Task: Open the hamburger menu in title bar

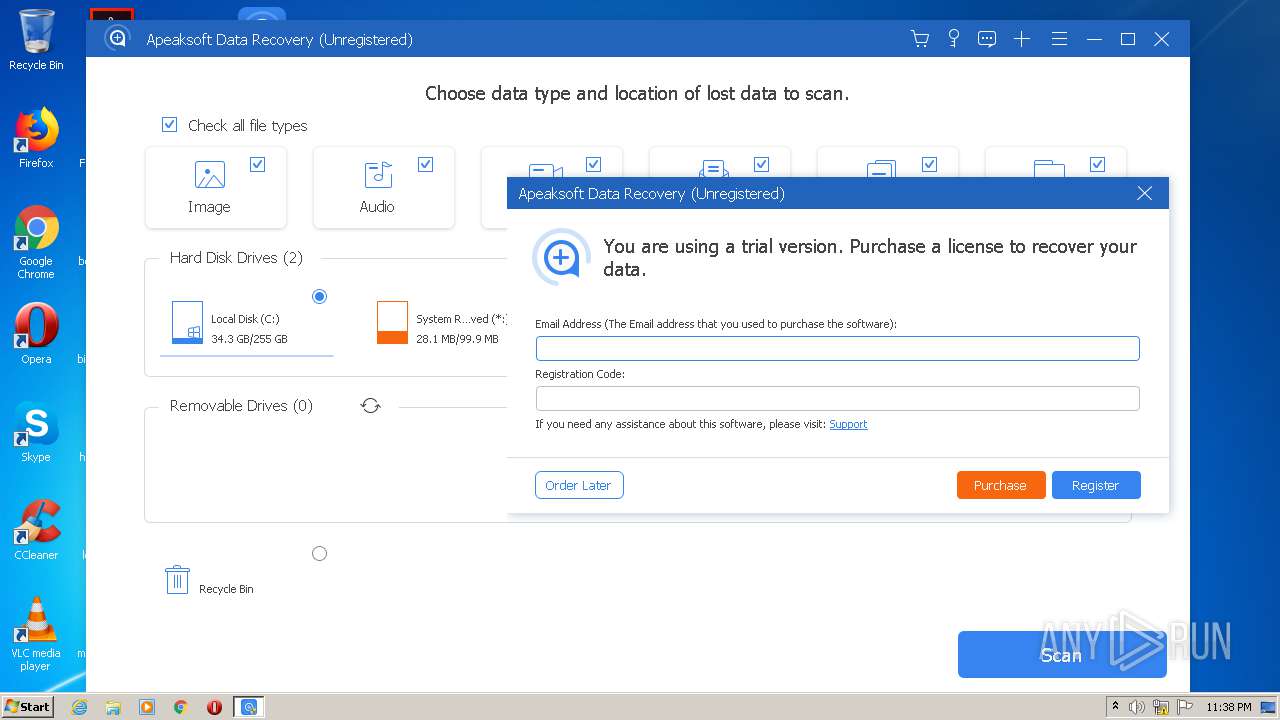Action: click(1059, 39)
